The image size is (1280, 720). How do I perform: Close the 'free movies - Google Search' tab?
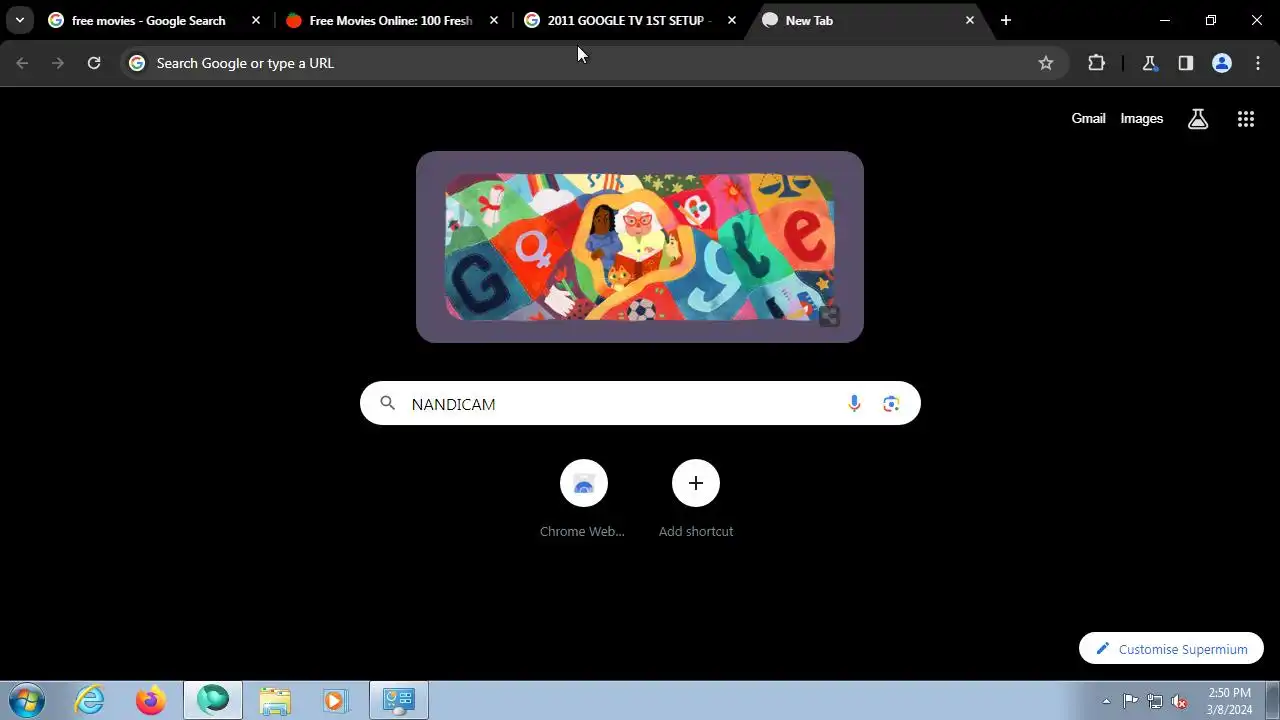256,20
